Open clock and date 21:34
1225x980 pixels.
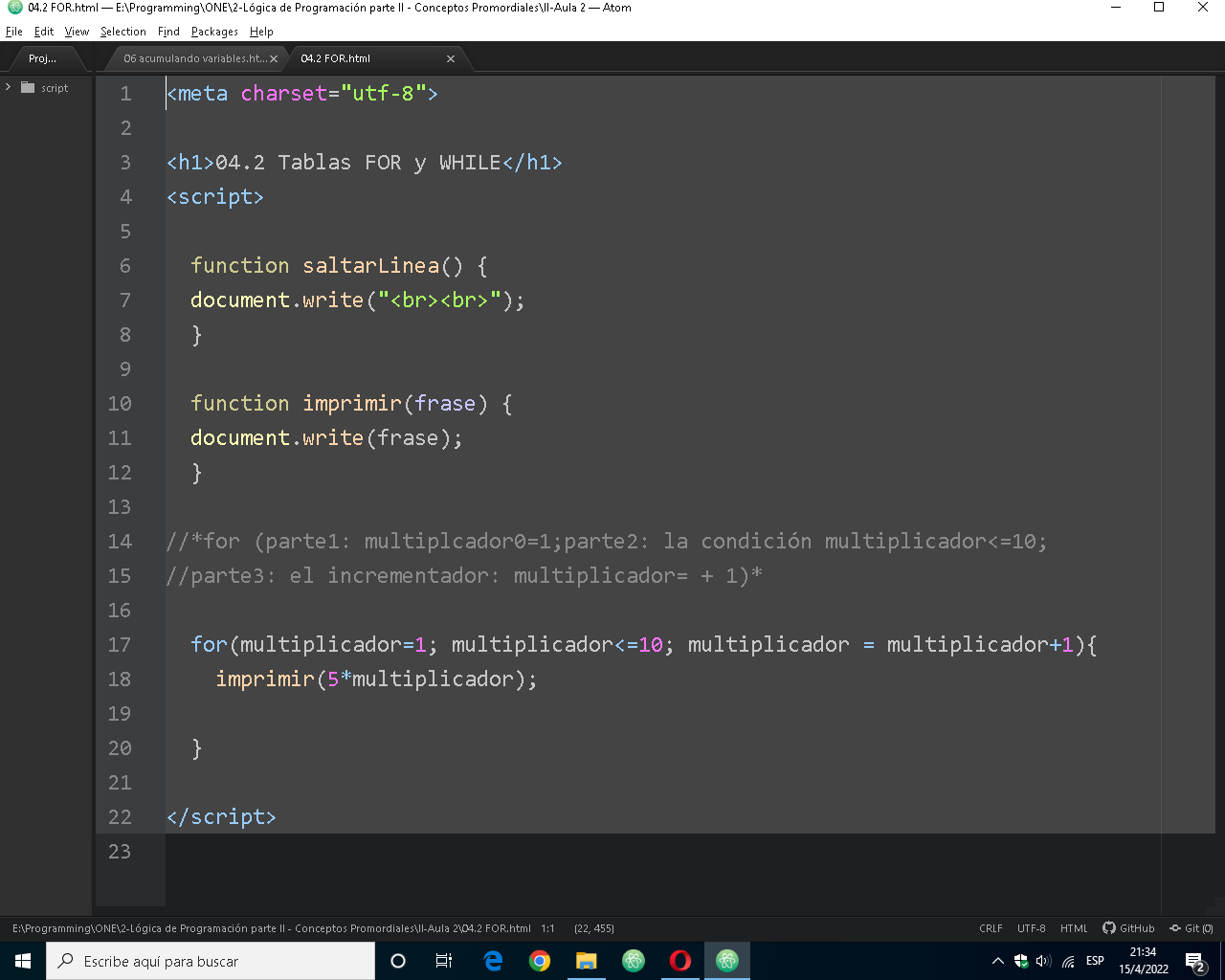tap(1144, 961)
